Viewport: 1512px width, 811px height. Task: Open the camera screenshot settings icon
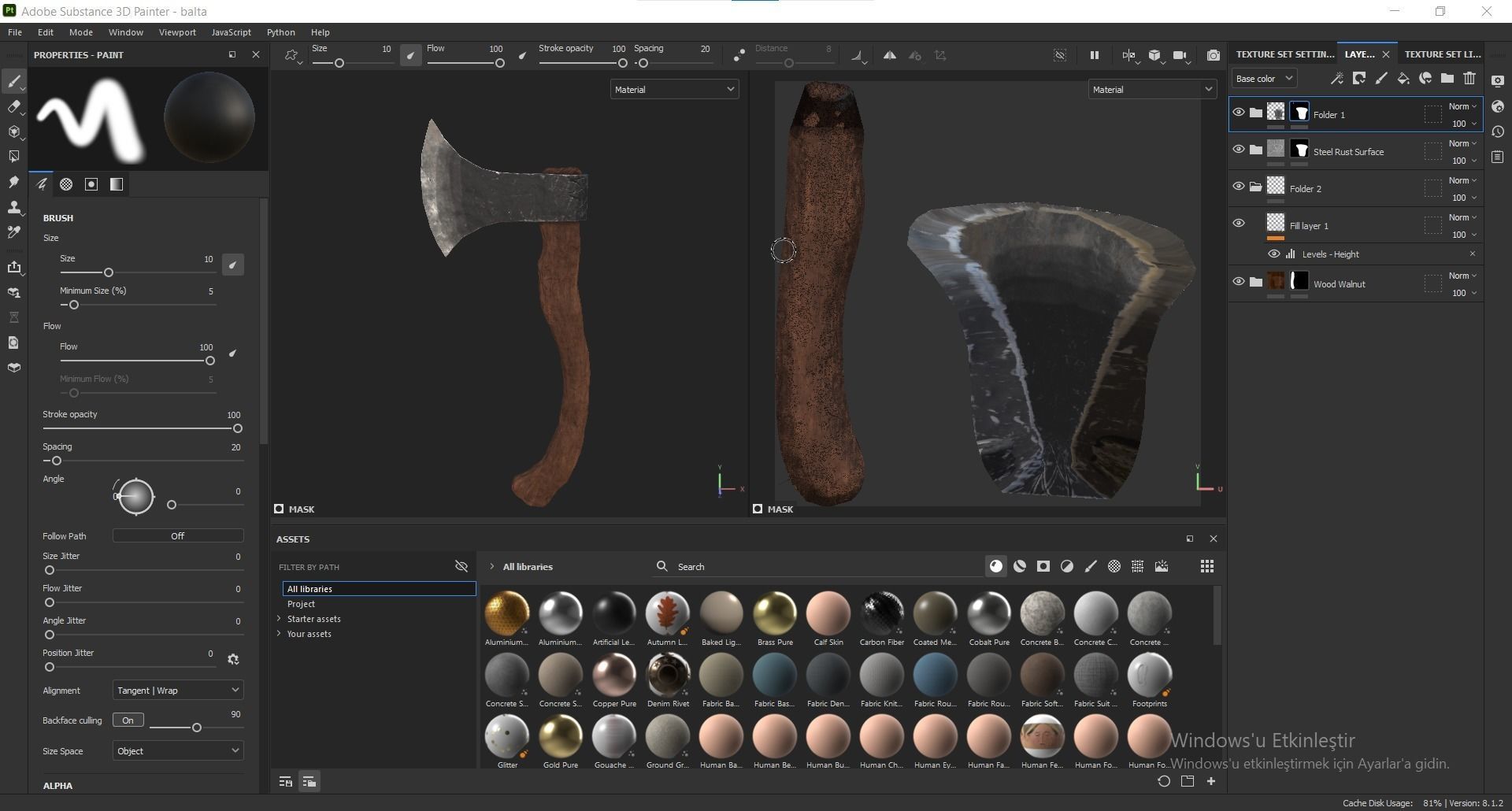click(1214, 55)
